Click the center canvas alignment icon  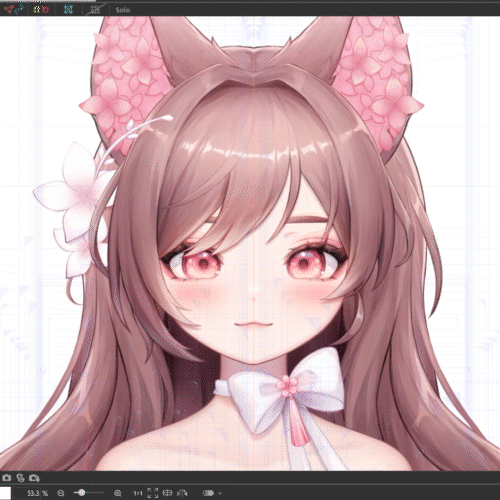(167, 493)
